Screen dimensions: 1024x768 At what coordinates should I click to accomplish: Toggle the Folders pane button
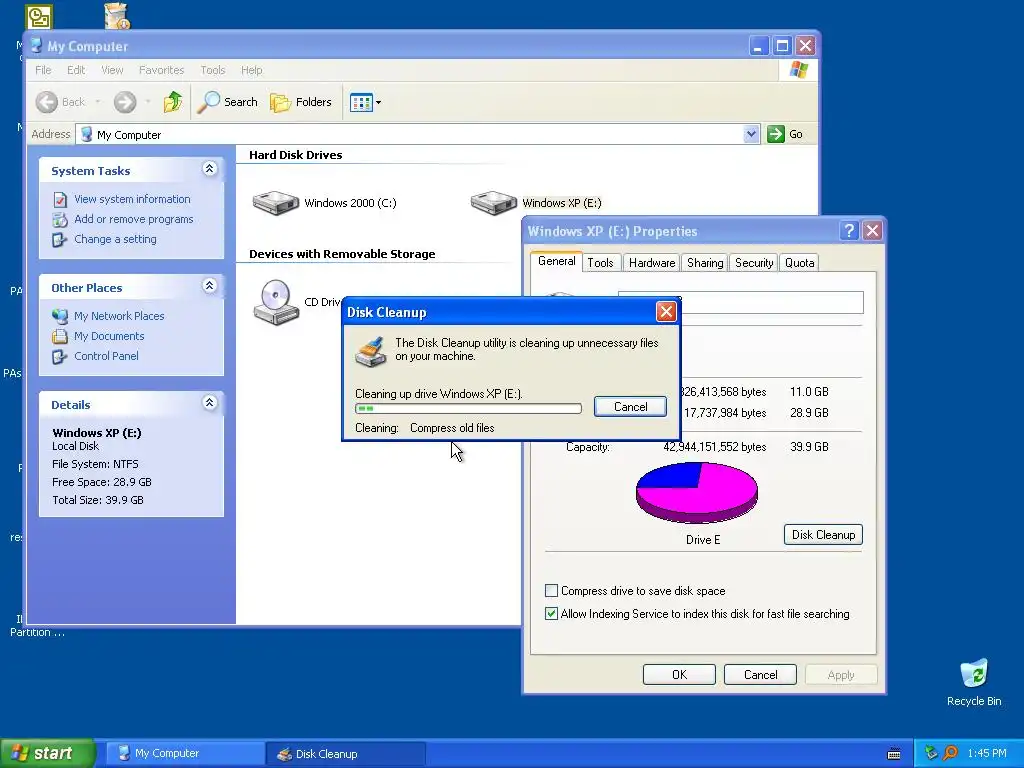coord(300,102)
